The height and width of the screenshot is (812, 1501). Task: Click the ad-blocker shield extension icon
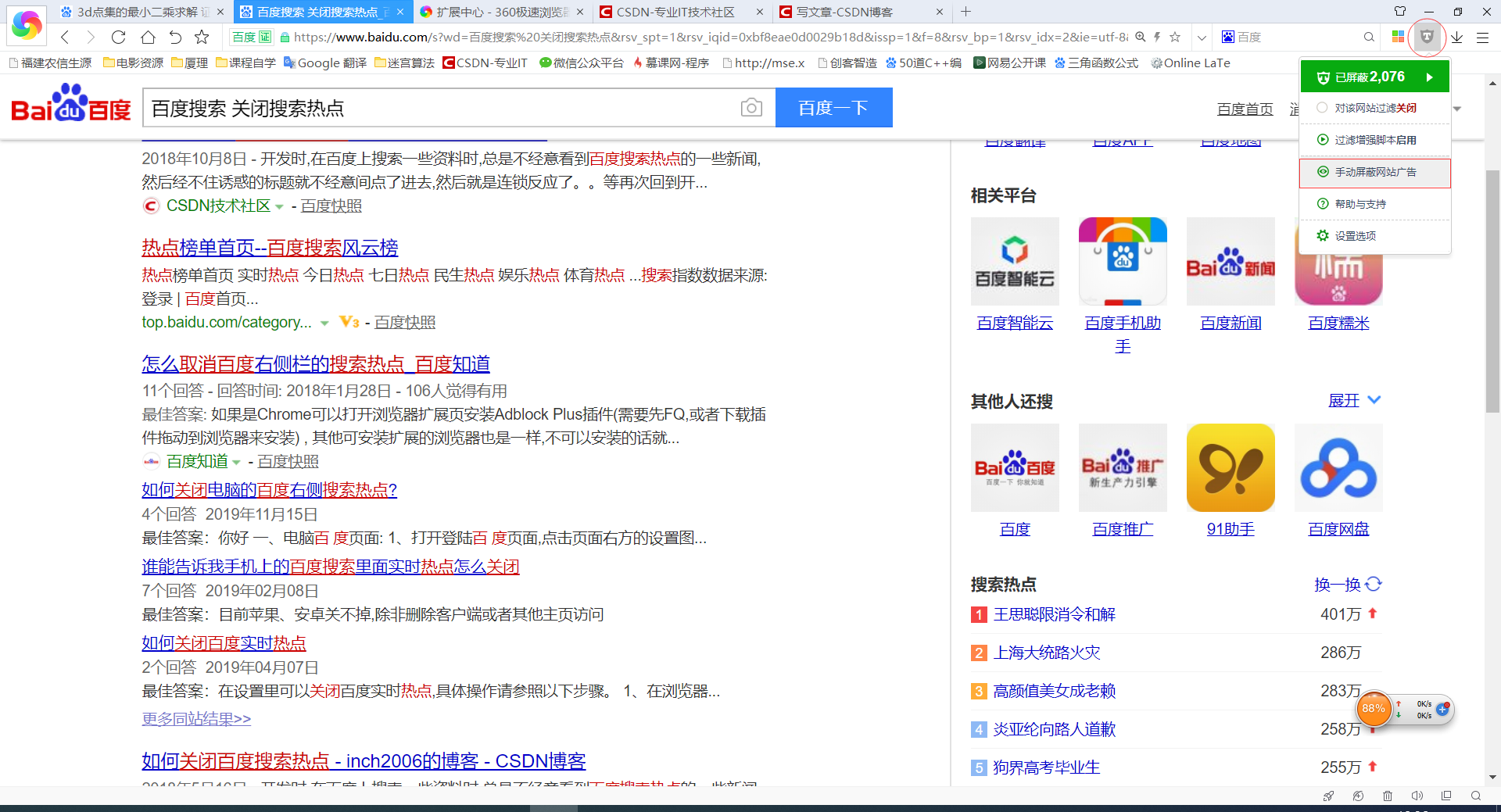pos(1427,37)
